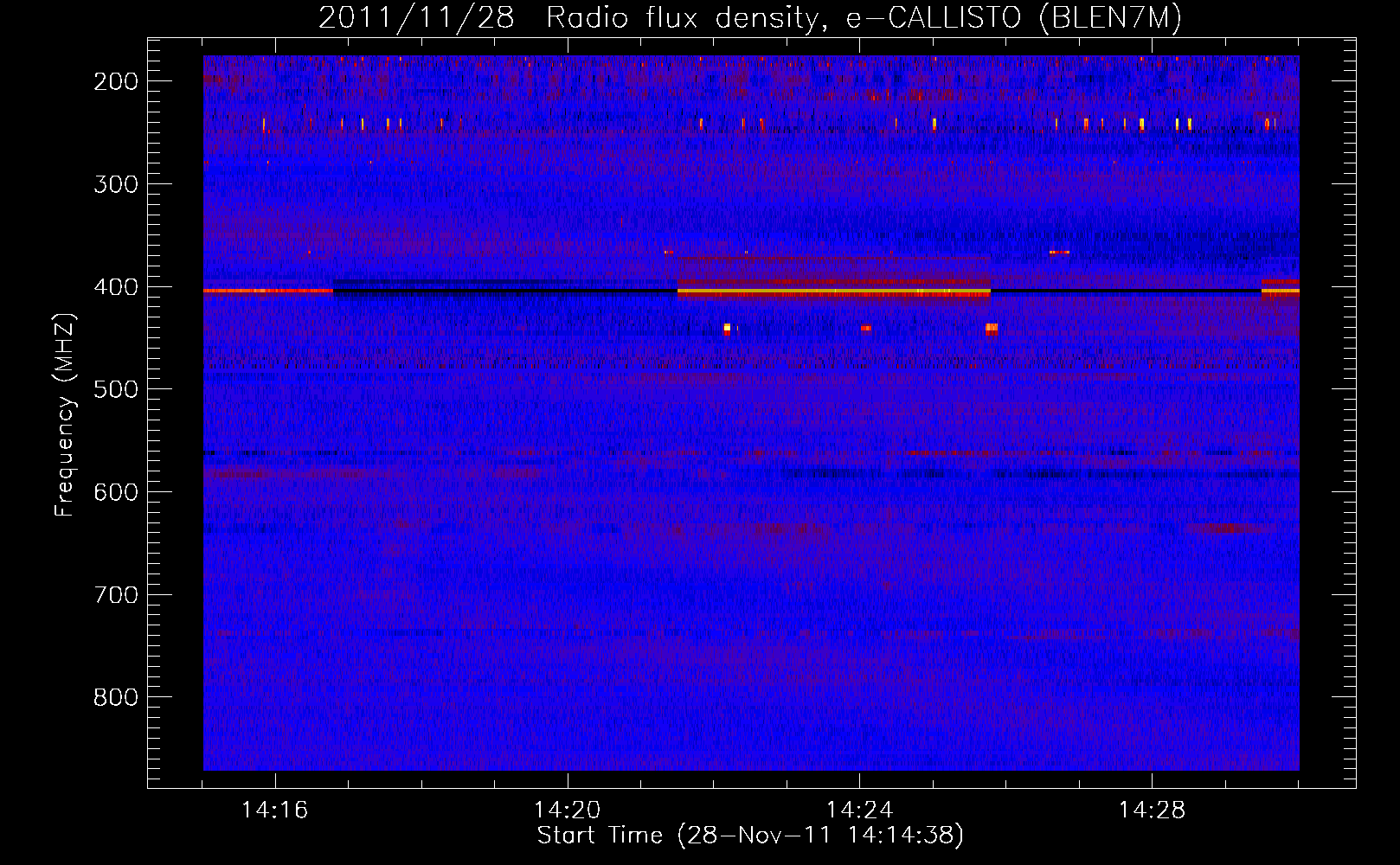The image size is (1400, 865).
Task: Select the 600 frequency tick label
Action: tap(116, 492)
